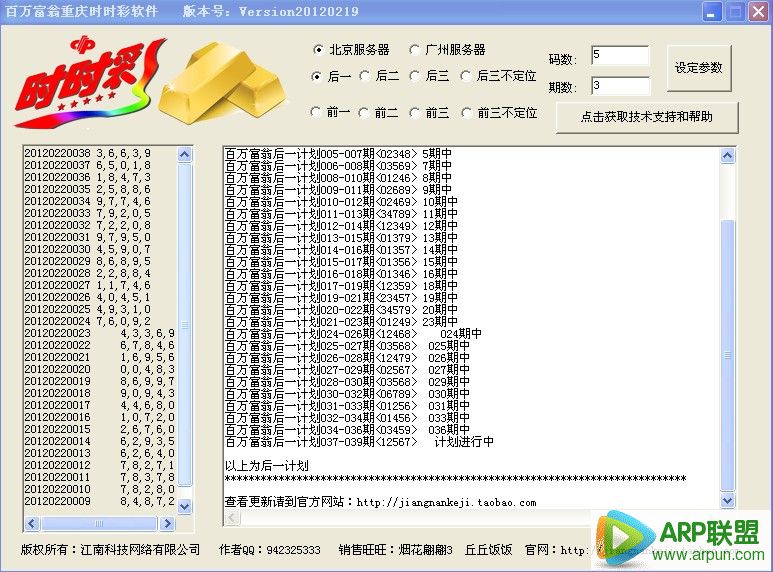The height and width of the screenshot is (572, 773).
Task: Select draw row 20120220015 2,6,7,6,0
Action: point(100,429)
